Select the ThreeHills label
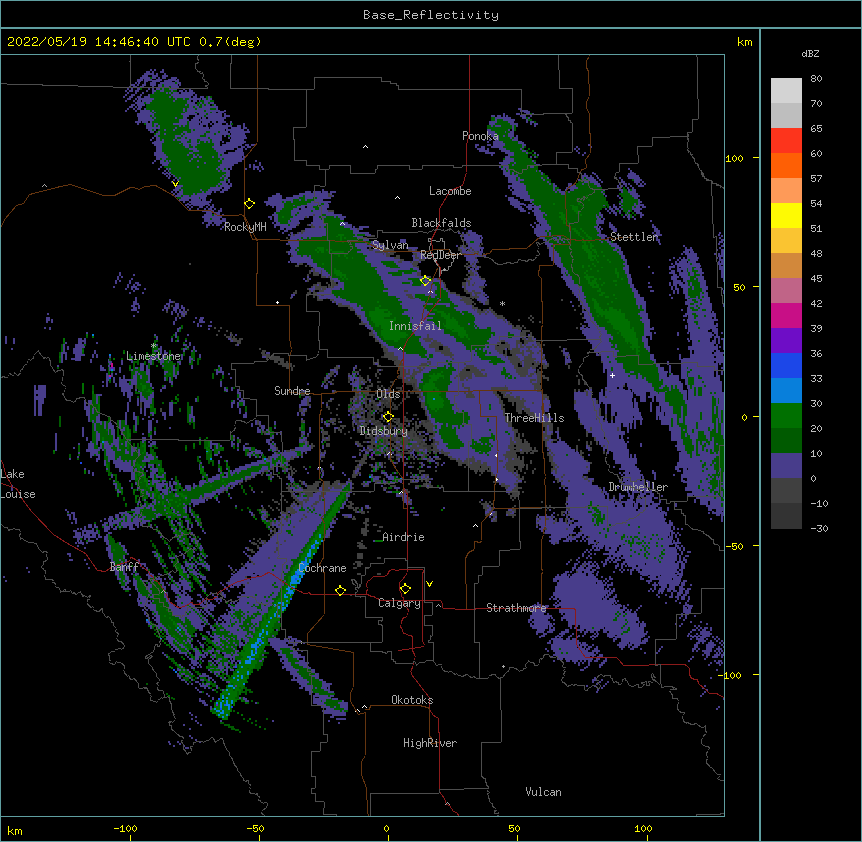This screenshot has width=862, height=842. coord(534,418)
